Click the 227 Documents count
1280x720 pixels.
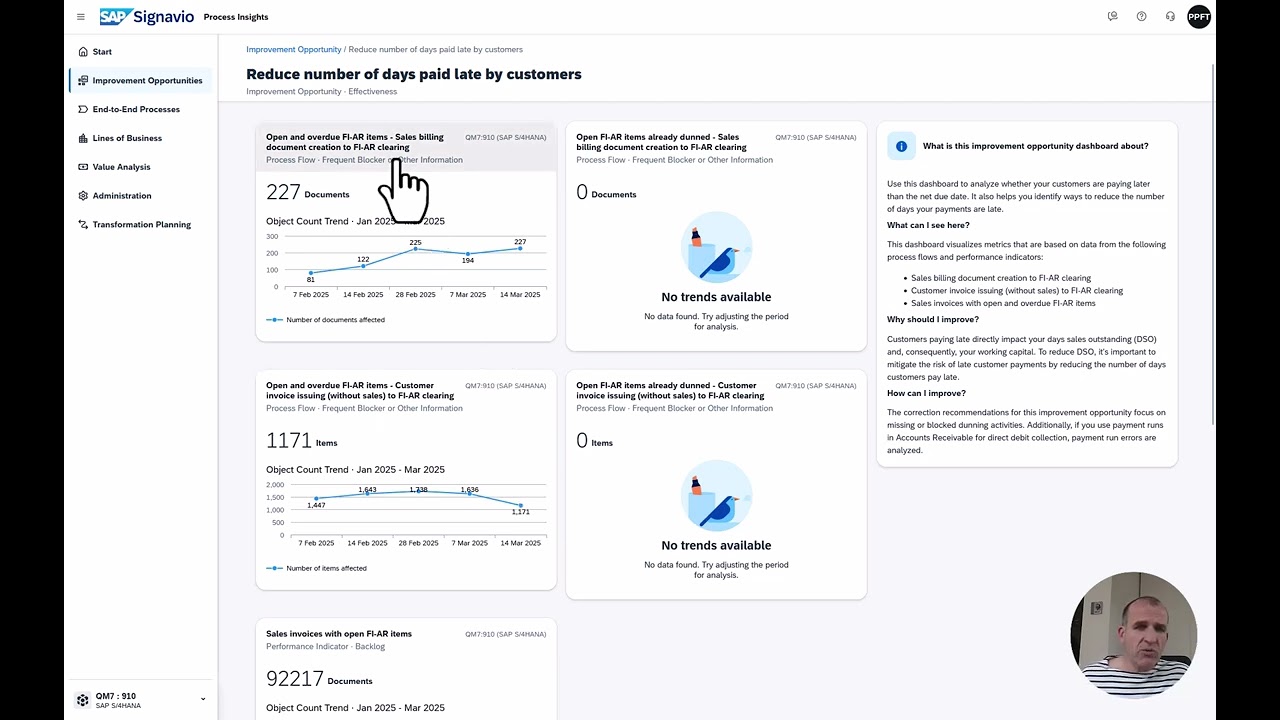(x=307, y=192)
